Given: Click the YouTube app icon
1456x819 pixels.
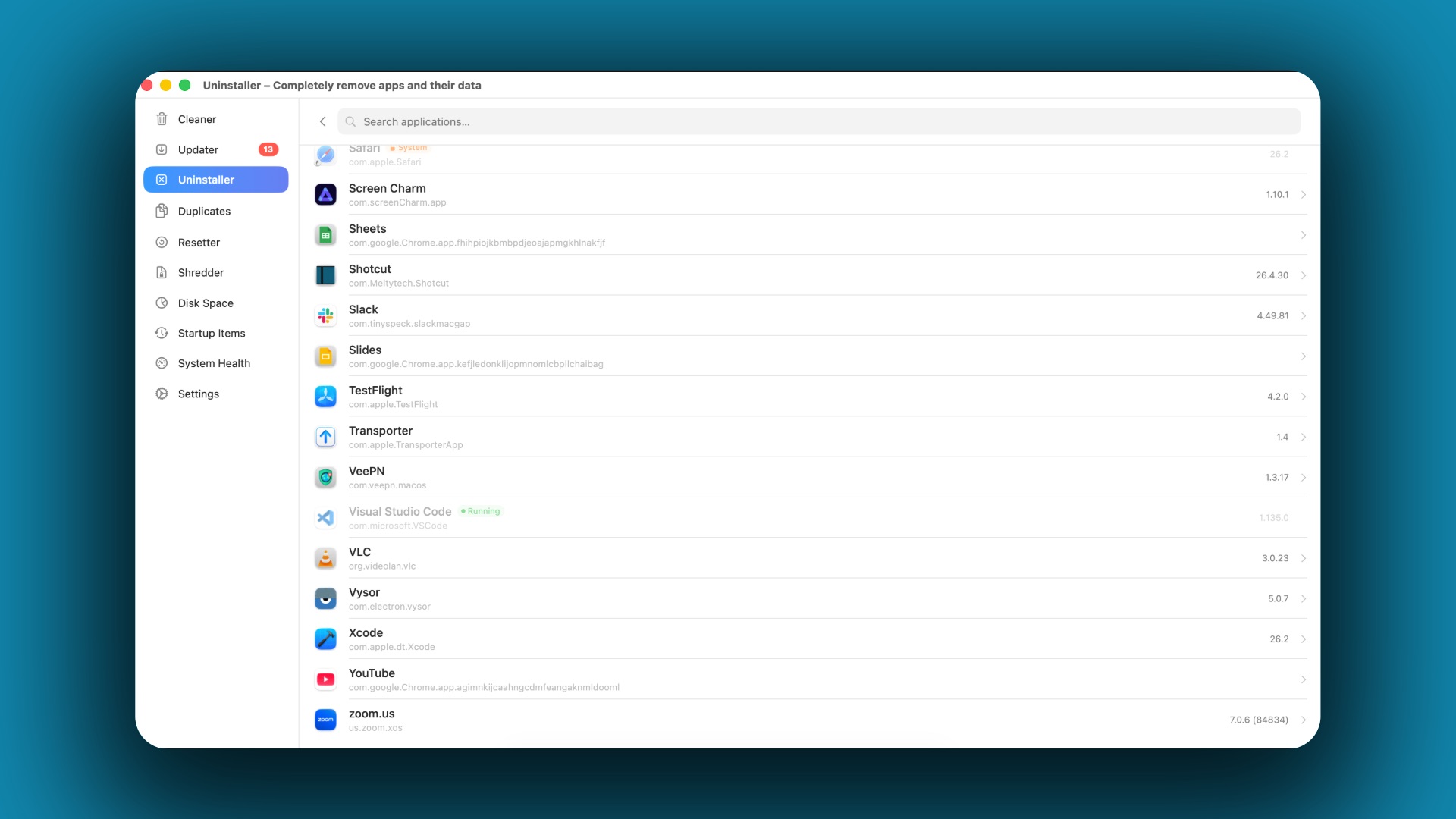Looking at the screenshot, I should pyautogui.click(x=325, y=679).
